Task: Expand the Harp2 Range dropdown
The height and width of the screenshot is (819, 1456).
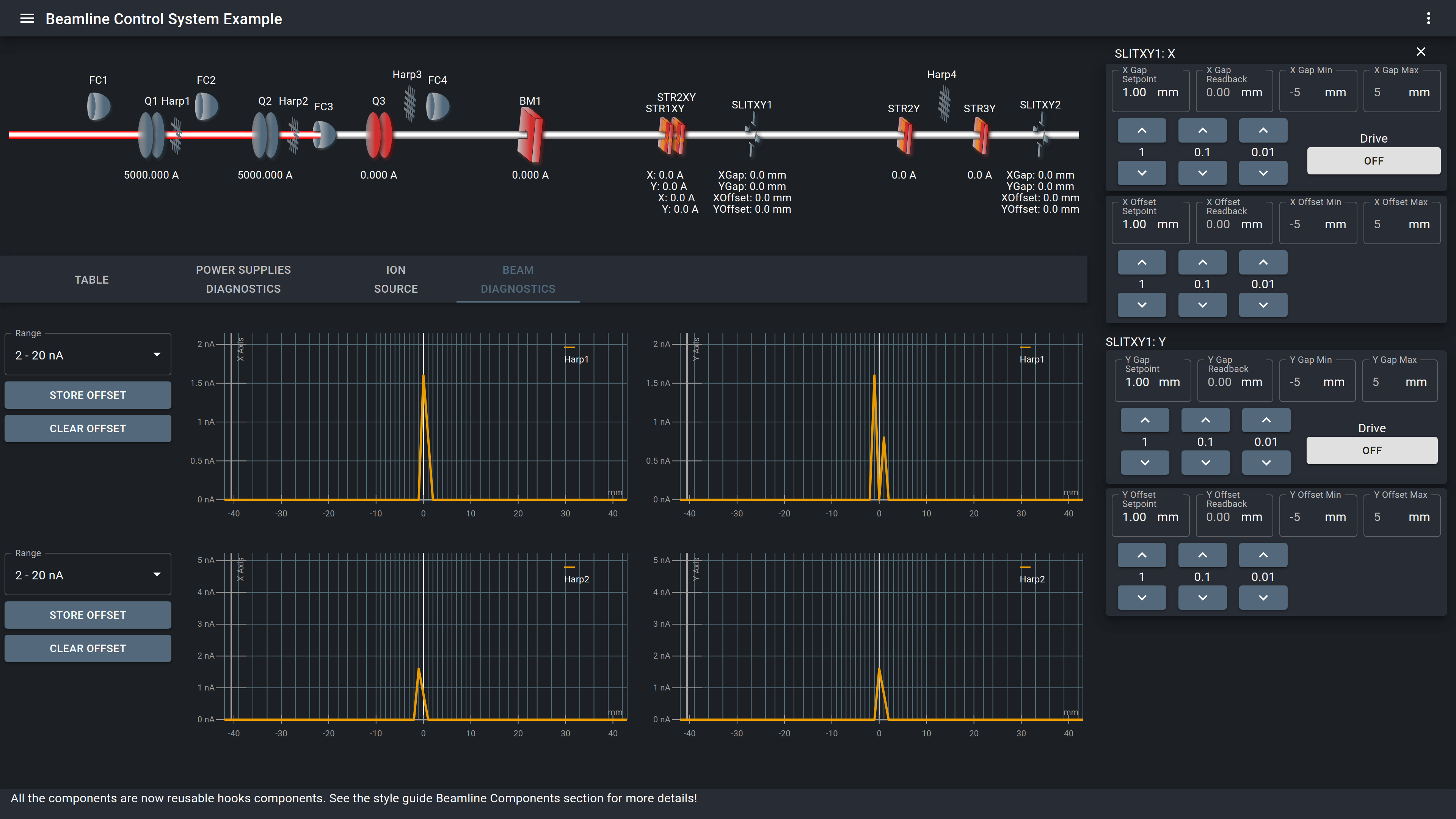Action: click(88, 575)
